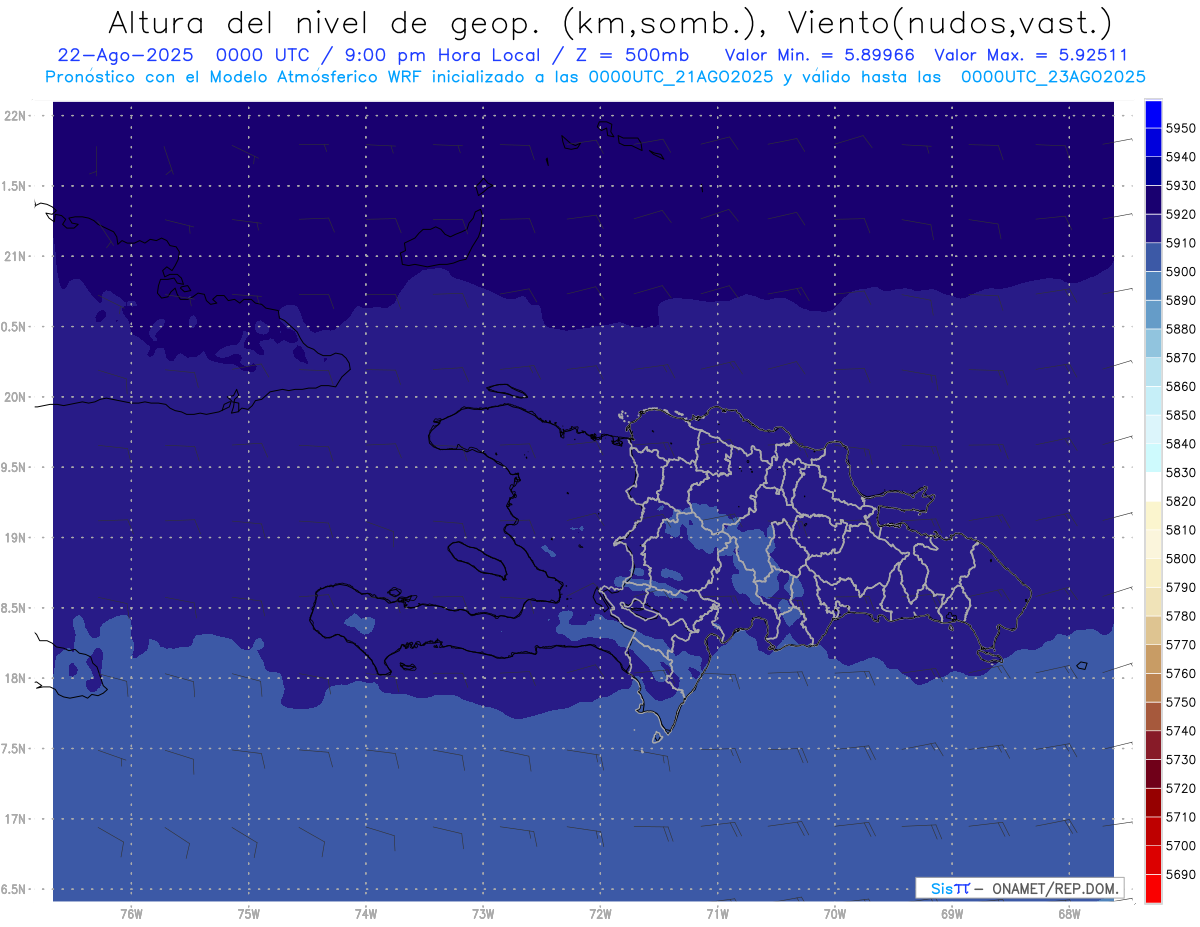The image size is (1200, 927).
Task: Click the 5770 color scale label
Action: coord(1180,645)
